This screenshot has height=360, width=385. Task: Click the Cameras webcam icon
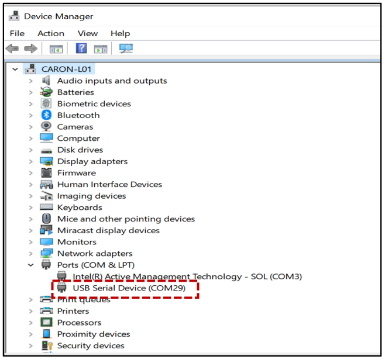(x=46, y=127)
